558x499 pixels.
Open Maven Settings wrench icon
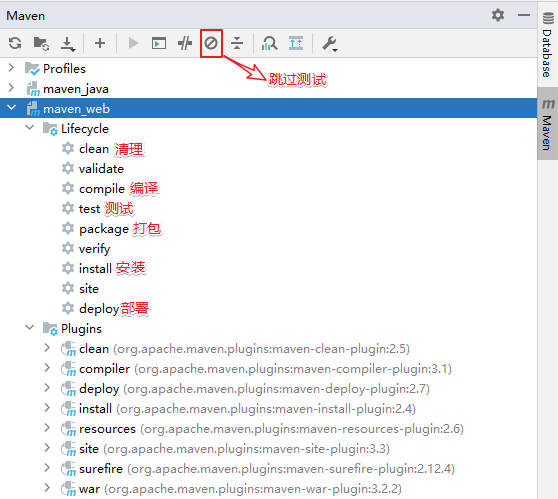click(330, 44)
